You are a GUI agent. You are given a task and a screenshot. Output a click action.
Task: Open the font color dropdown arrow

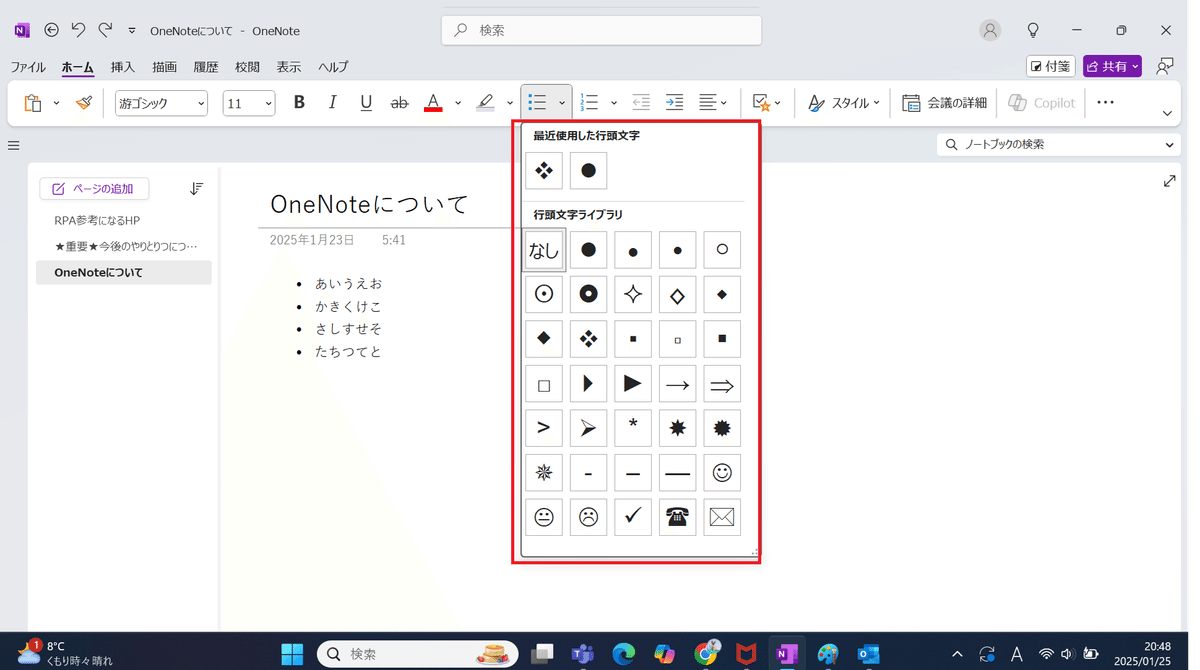pos(458,103)
